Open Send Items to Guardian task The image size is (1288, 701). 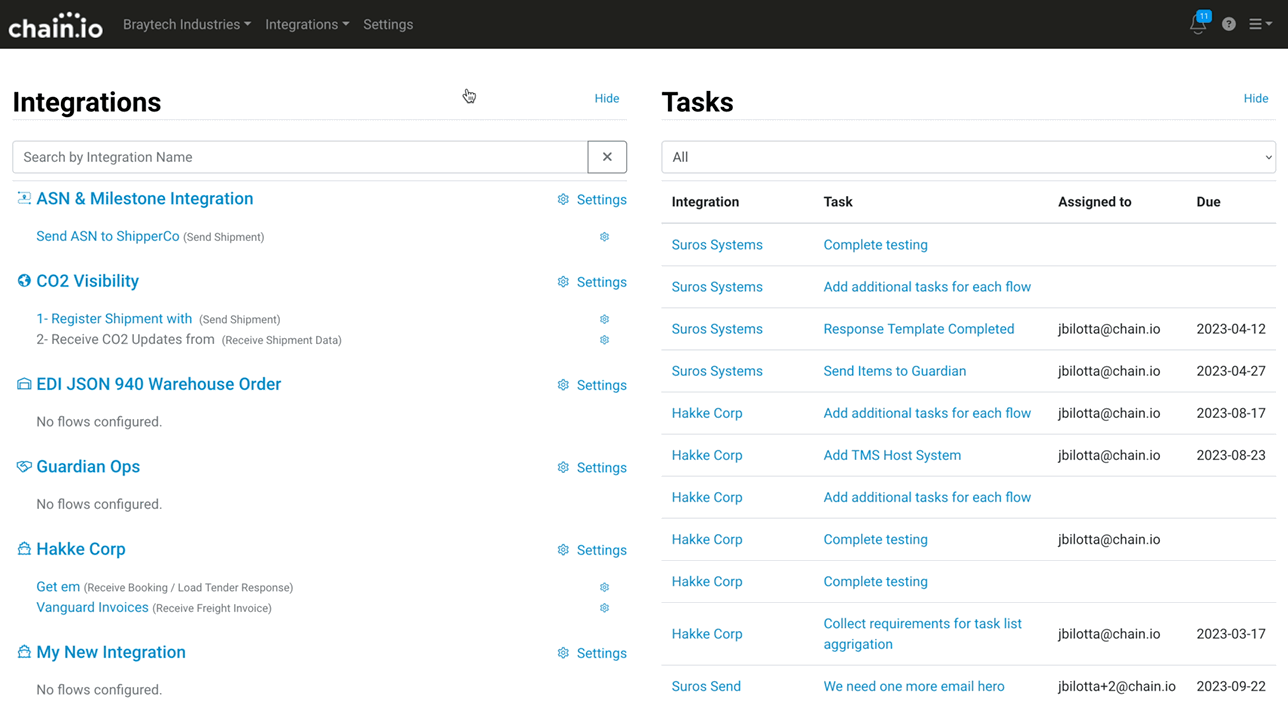895,371
